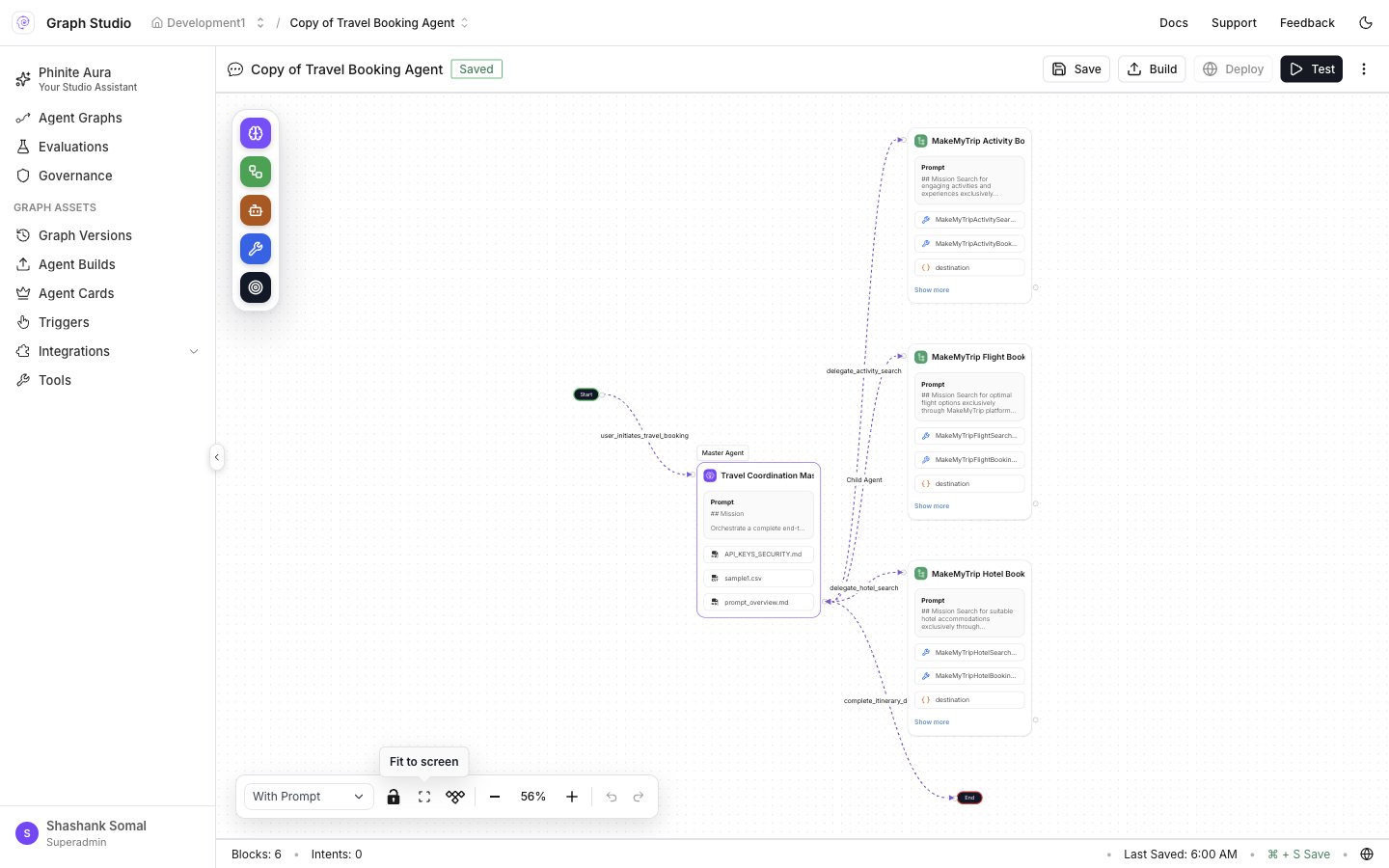This screenshot has width=1389, height=868.
Task: Click the Saved status badge
Action: pyautogui.click(x=477, y=69)
